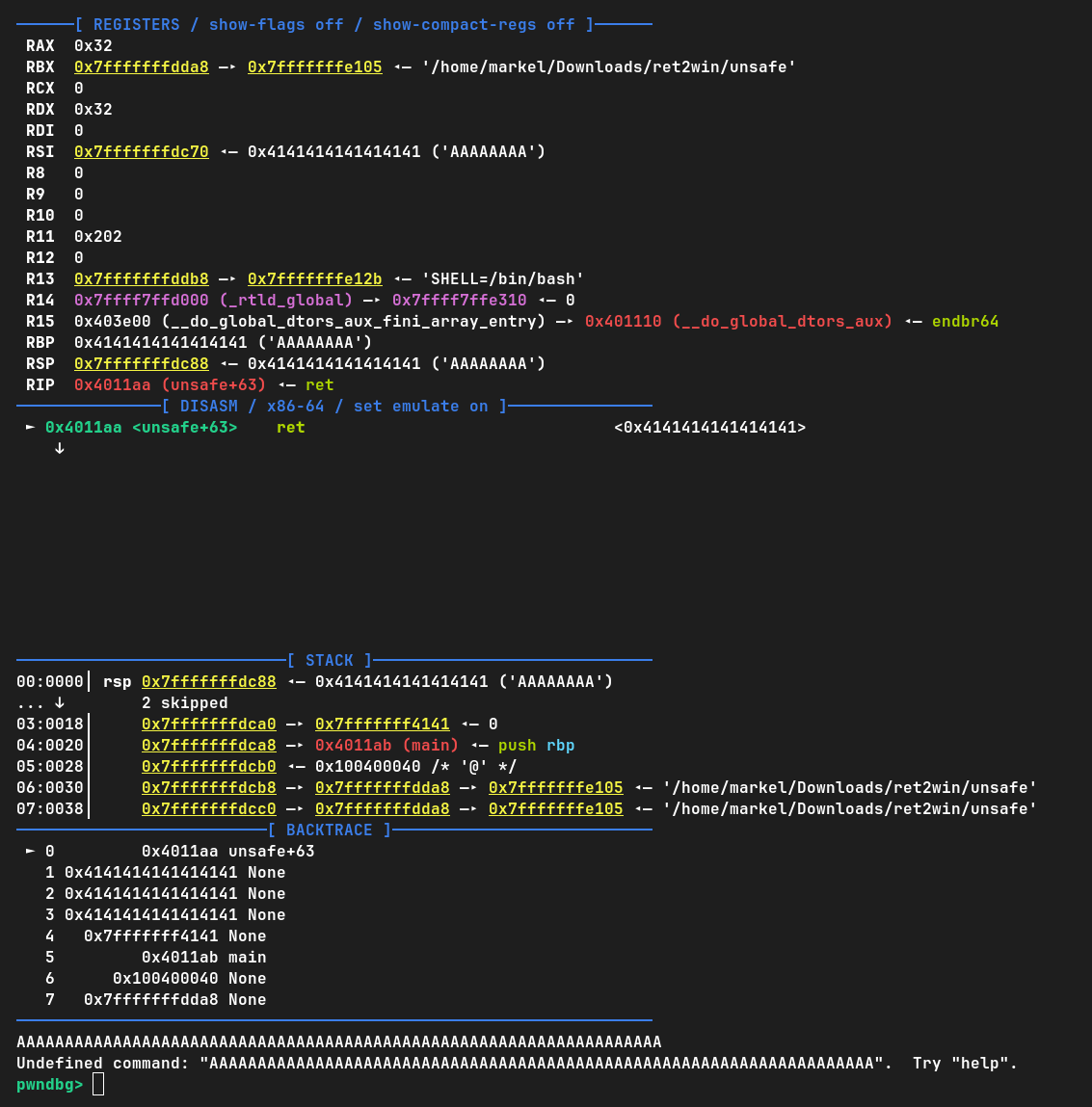1092x1107 pixels.
Task: Click the ► marker on backtrace frame 0
Action: click(31, 851)
